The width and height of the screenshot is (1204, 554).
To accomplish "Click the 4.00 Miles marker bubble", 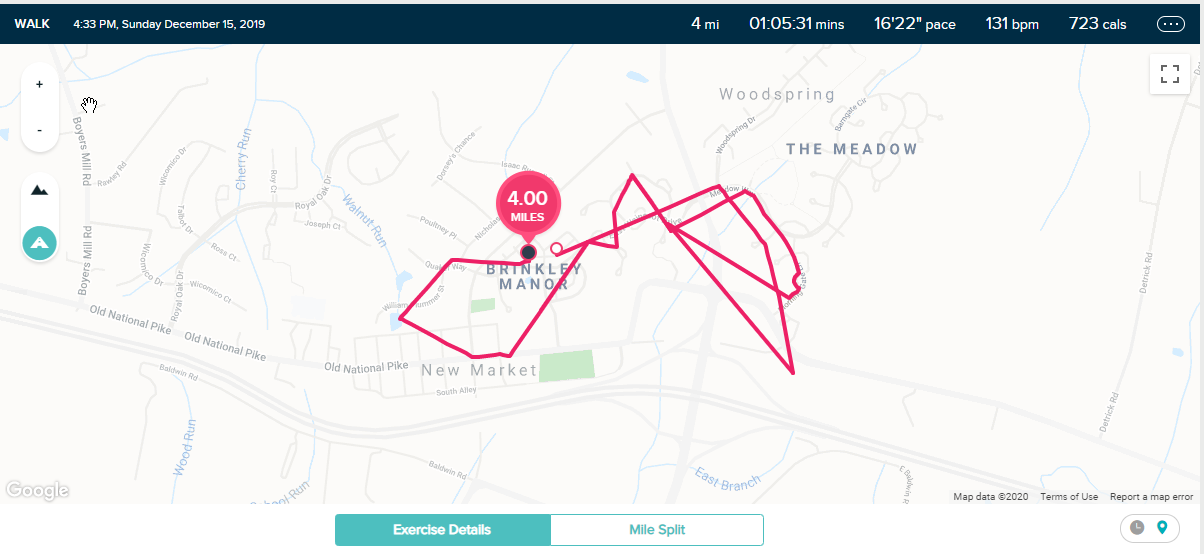I will (x=528, y=205).
